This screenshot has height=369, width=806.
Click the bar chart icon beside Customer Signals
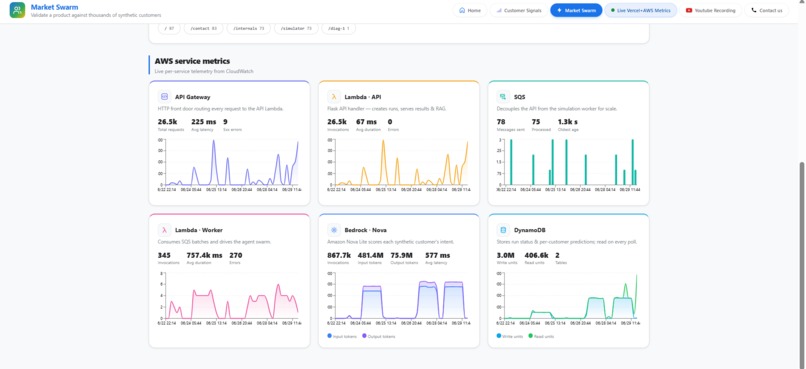coord(499,10)
